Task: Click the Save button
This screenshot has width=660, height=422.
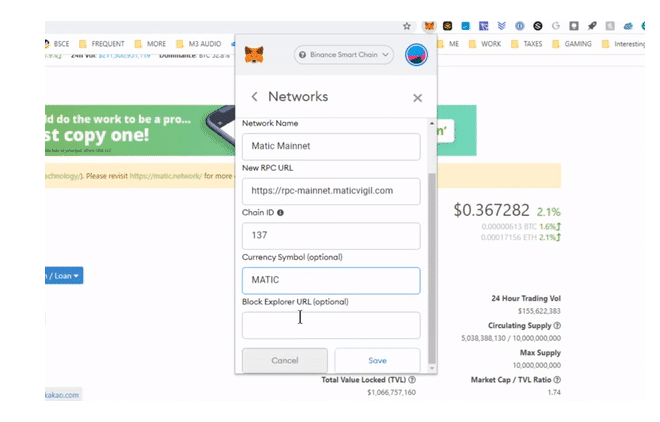Action: 377,361
